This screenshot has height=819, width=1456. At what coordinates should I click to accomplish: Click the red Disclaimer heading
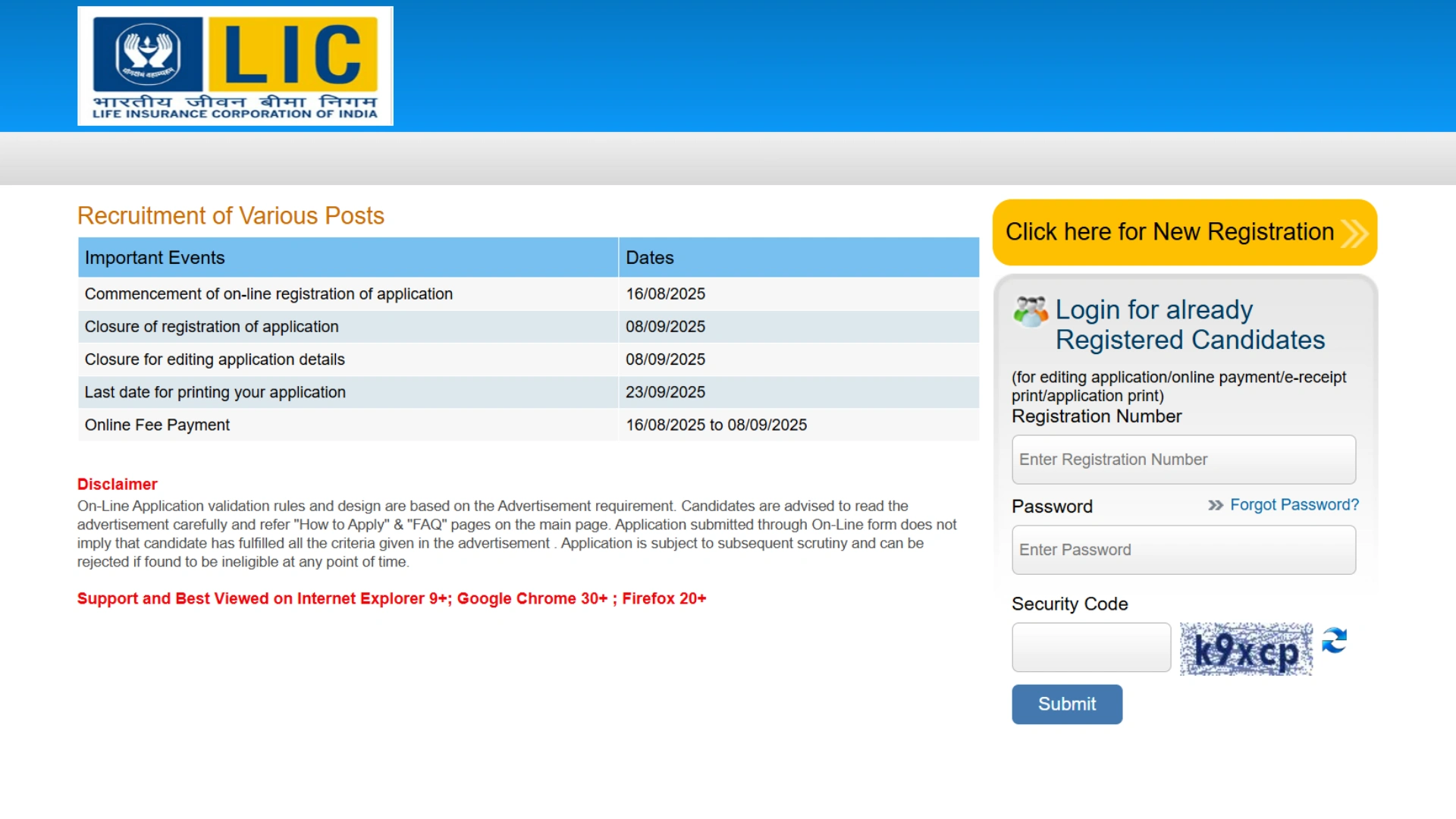[x=117, y=485]
